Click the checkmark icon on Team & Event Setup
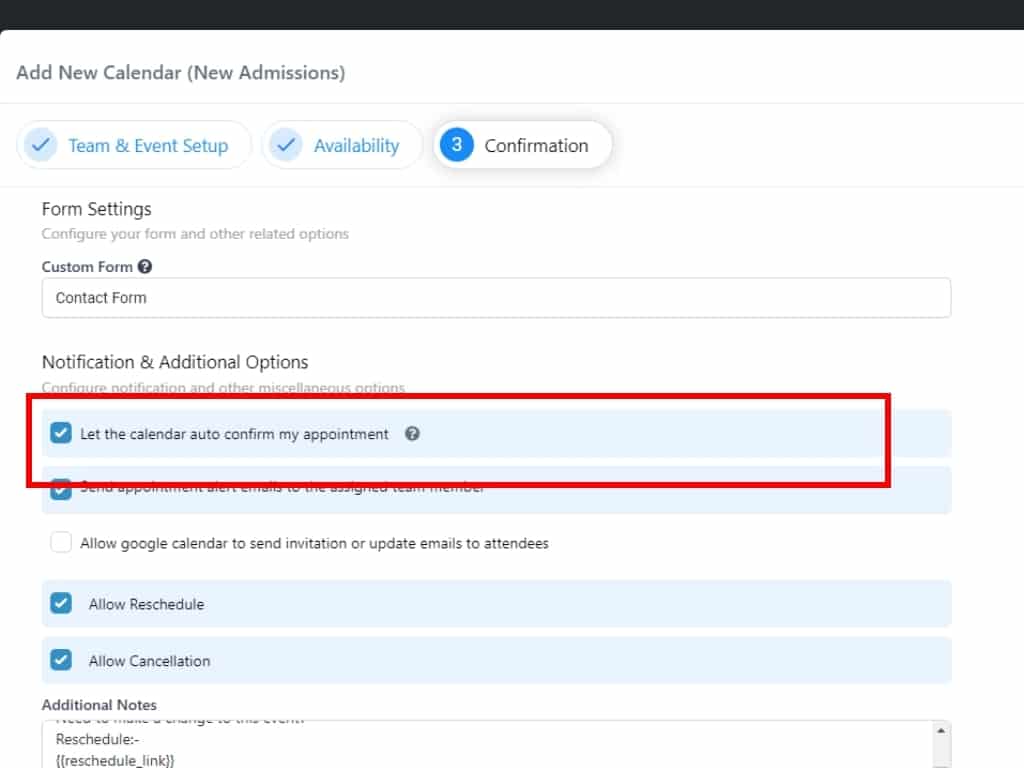The height and width of the screenshot is (768, 1024). pos(41,145)
